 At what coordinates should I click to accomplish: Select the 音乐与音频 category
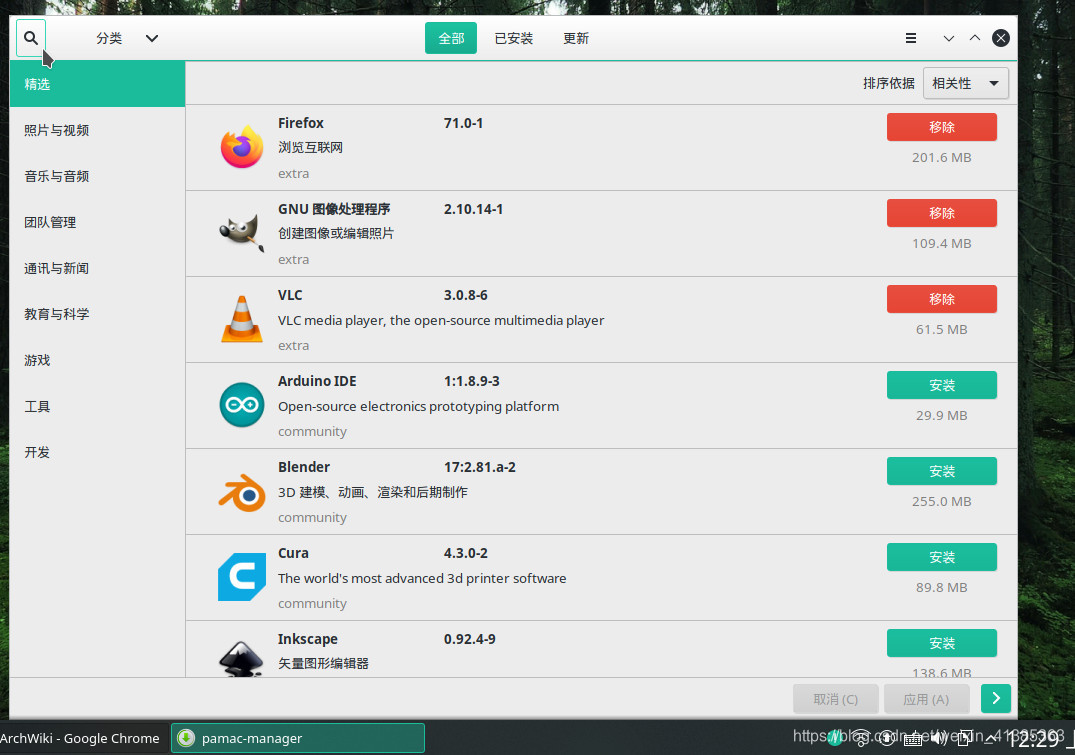97,176
